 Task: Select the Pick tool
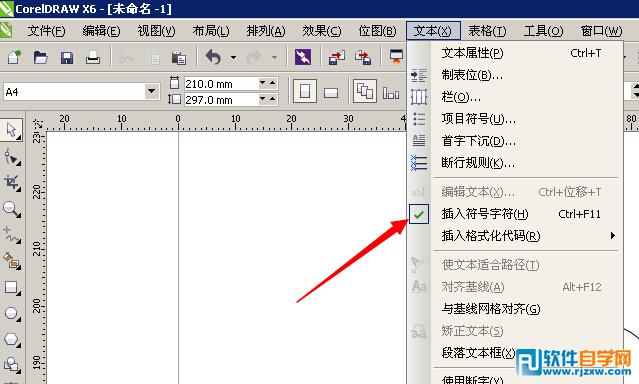click(x=11, y=130)
